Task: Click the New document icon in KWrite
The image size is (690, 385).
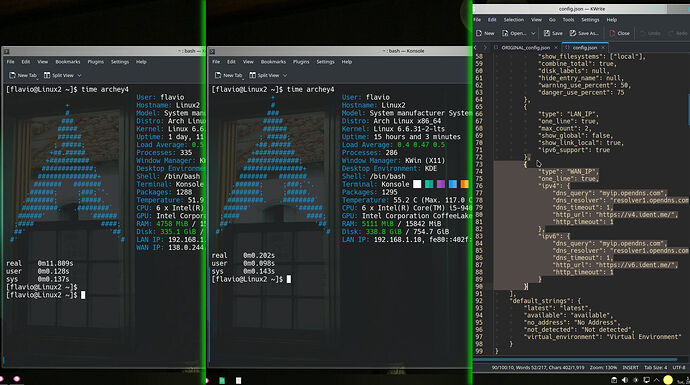Action: coord(479,33)
